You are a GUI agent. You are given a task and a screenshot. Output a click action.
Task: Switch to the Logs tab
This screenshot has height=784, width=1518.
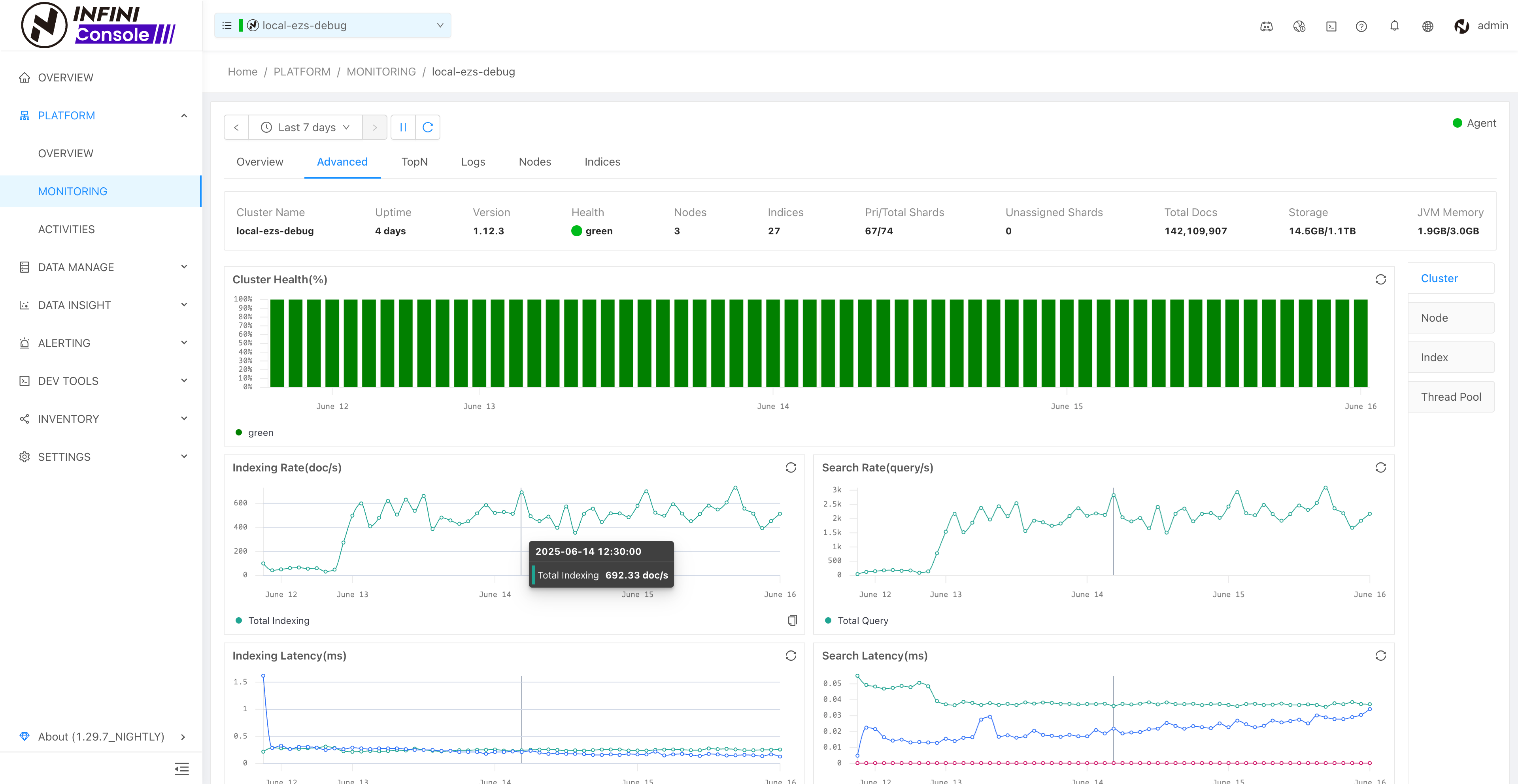pyautogui.click(x=473, y=162)
